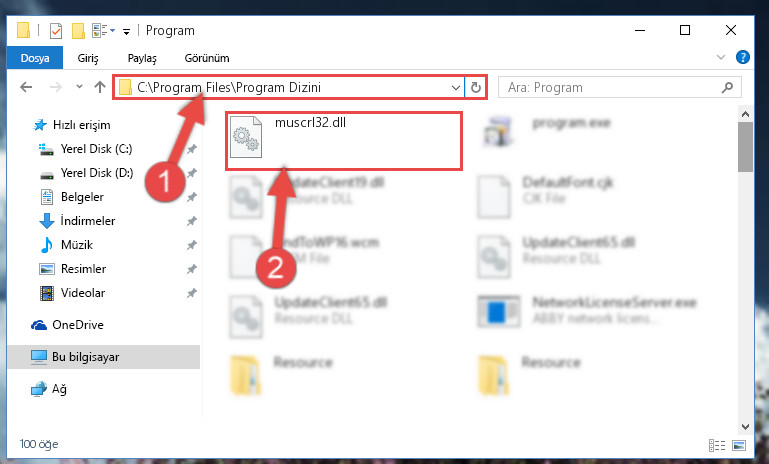Unpin Yerel Disk (C:) from quick access
Image resolution: width=769 pixels, height=464 pixels.
191,149
